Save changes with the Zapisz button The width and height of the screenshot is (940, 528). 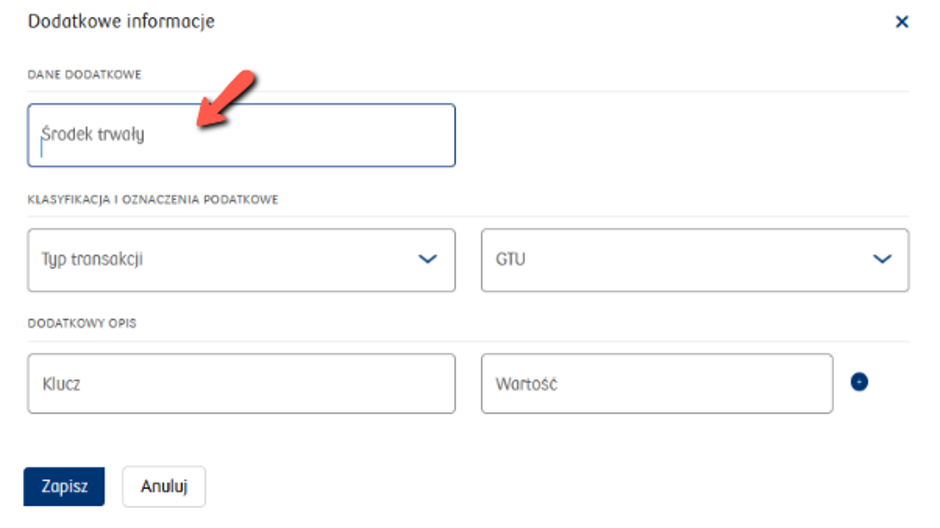click(64, 486)
